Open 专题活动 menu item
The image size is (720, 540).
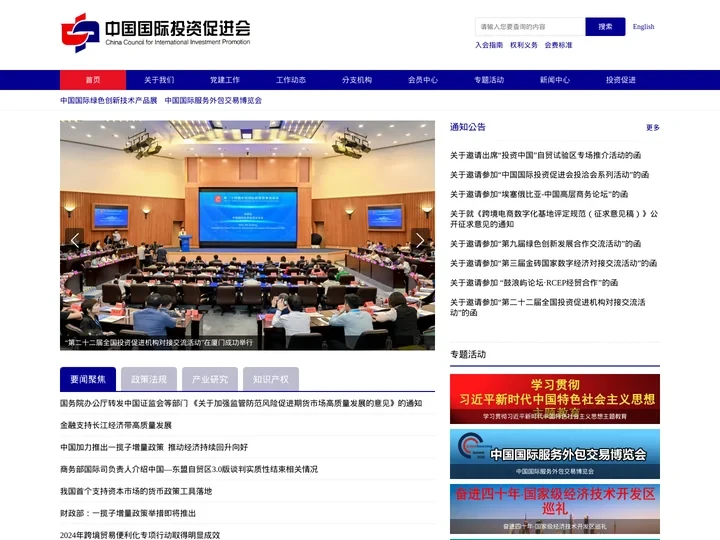click(x=489, y=80)
